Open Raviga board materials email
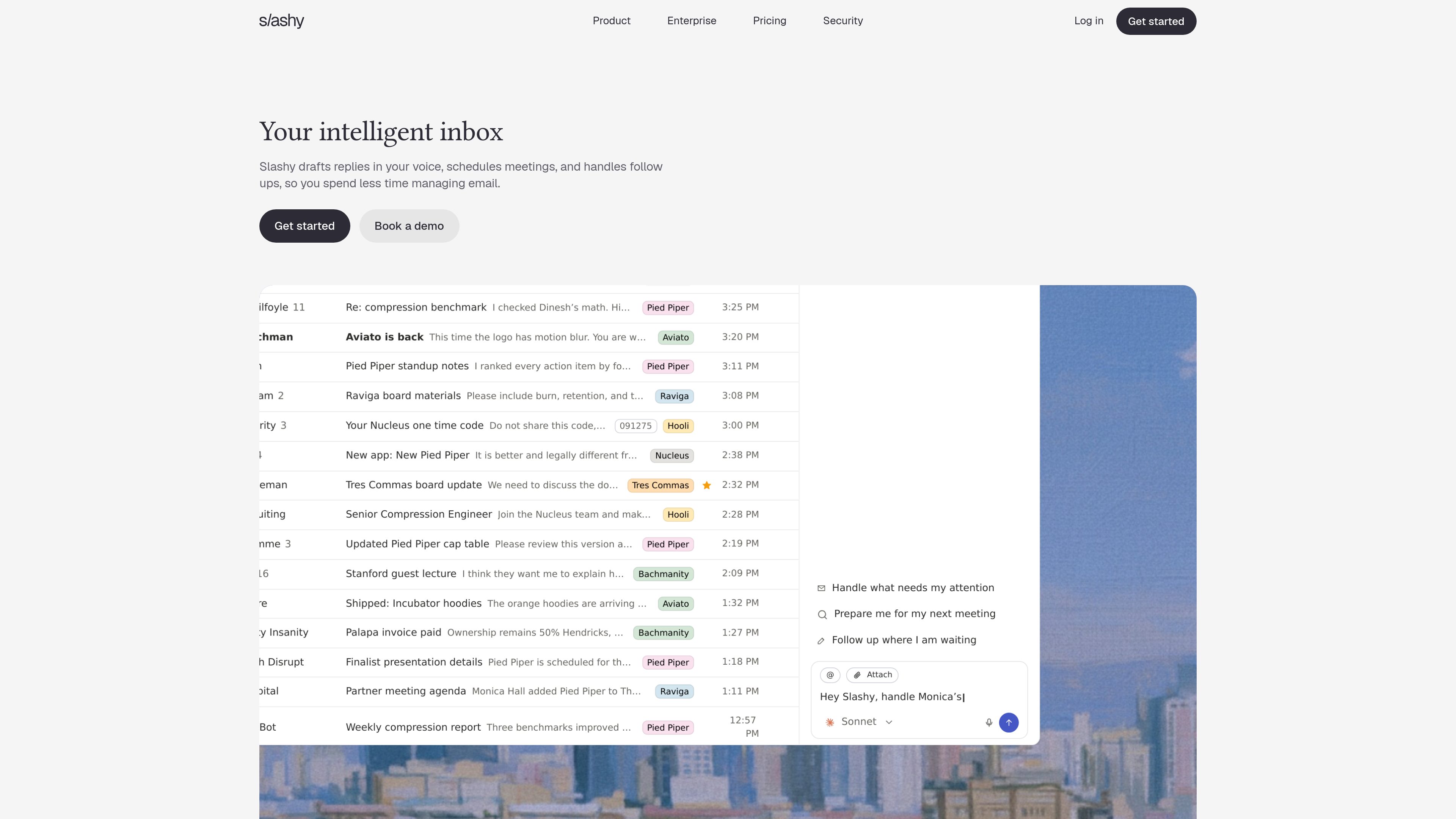The height and width of the screenshot is (819, 1456). tap(529, 396)
